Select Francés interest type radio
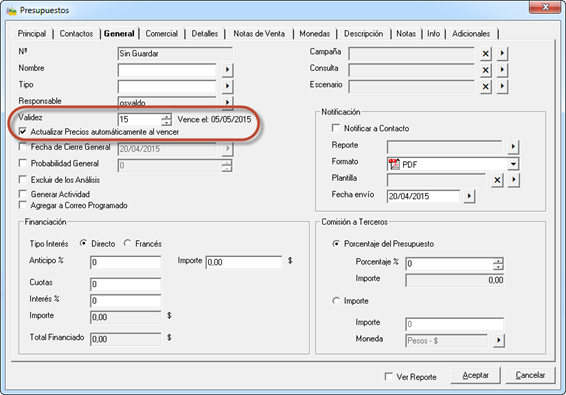 (x=127, y=243)
